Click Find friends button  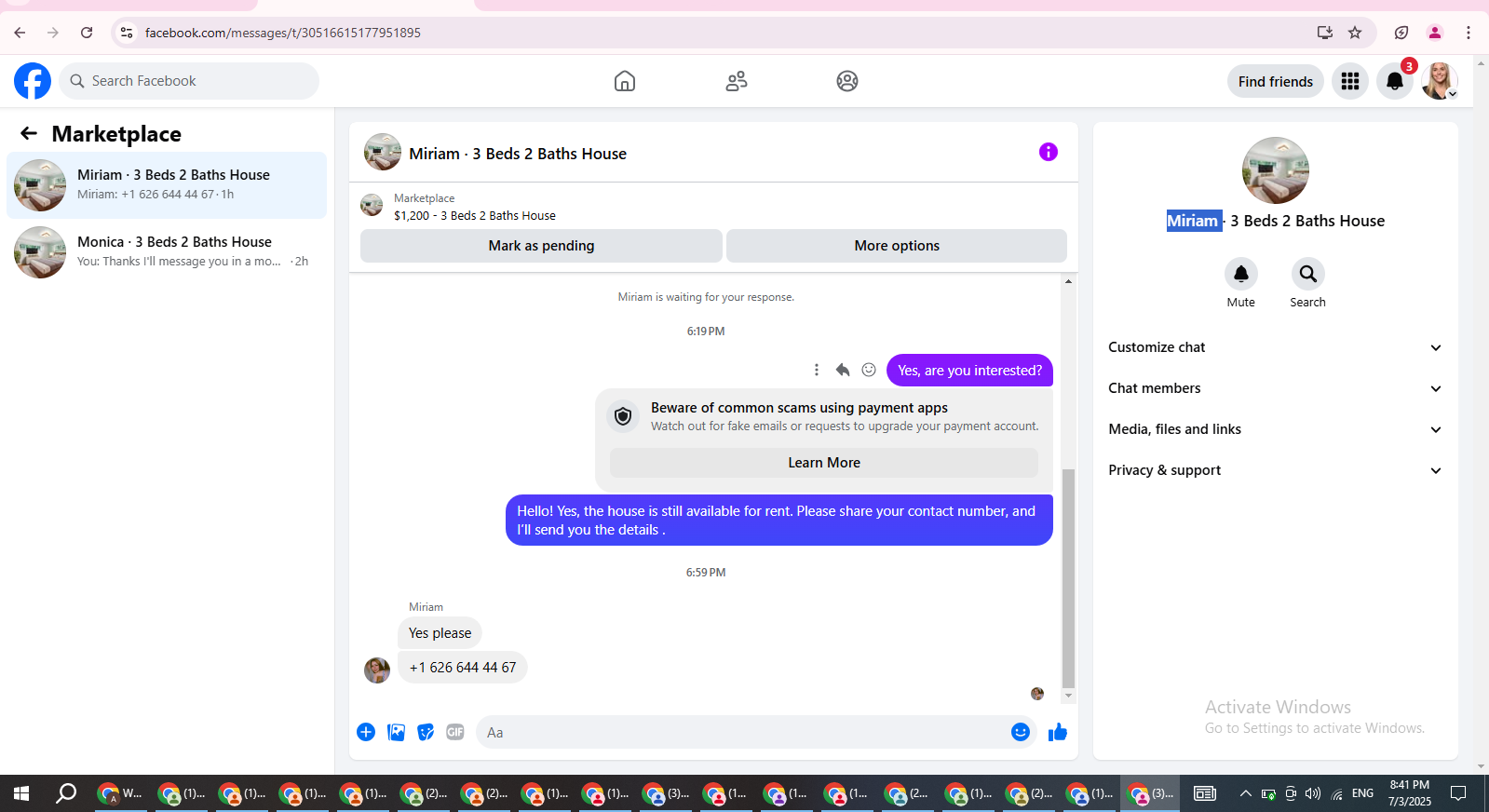pyautogui.click(x=1276, y=81)
